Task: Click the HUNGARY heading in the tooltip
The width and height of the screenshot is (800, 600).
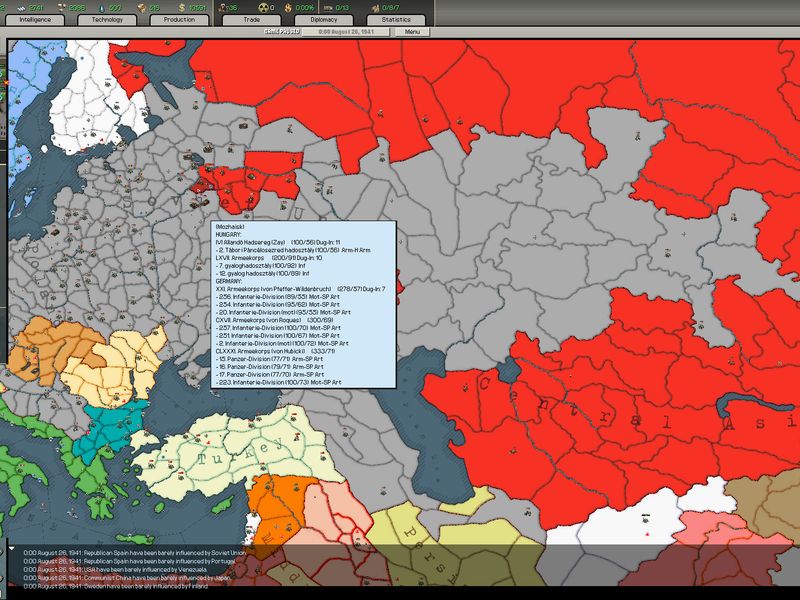Action: (x=228, y=235)
